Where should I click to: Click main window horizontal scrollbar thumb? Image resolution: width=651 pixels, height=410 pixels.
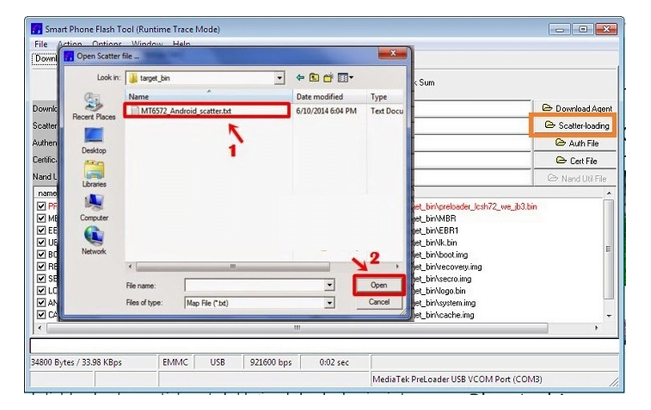(297, 328)
